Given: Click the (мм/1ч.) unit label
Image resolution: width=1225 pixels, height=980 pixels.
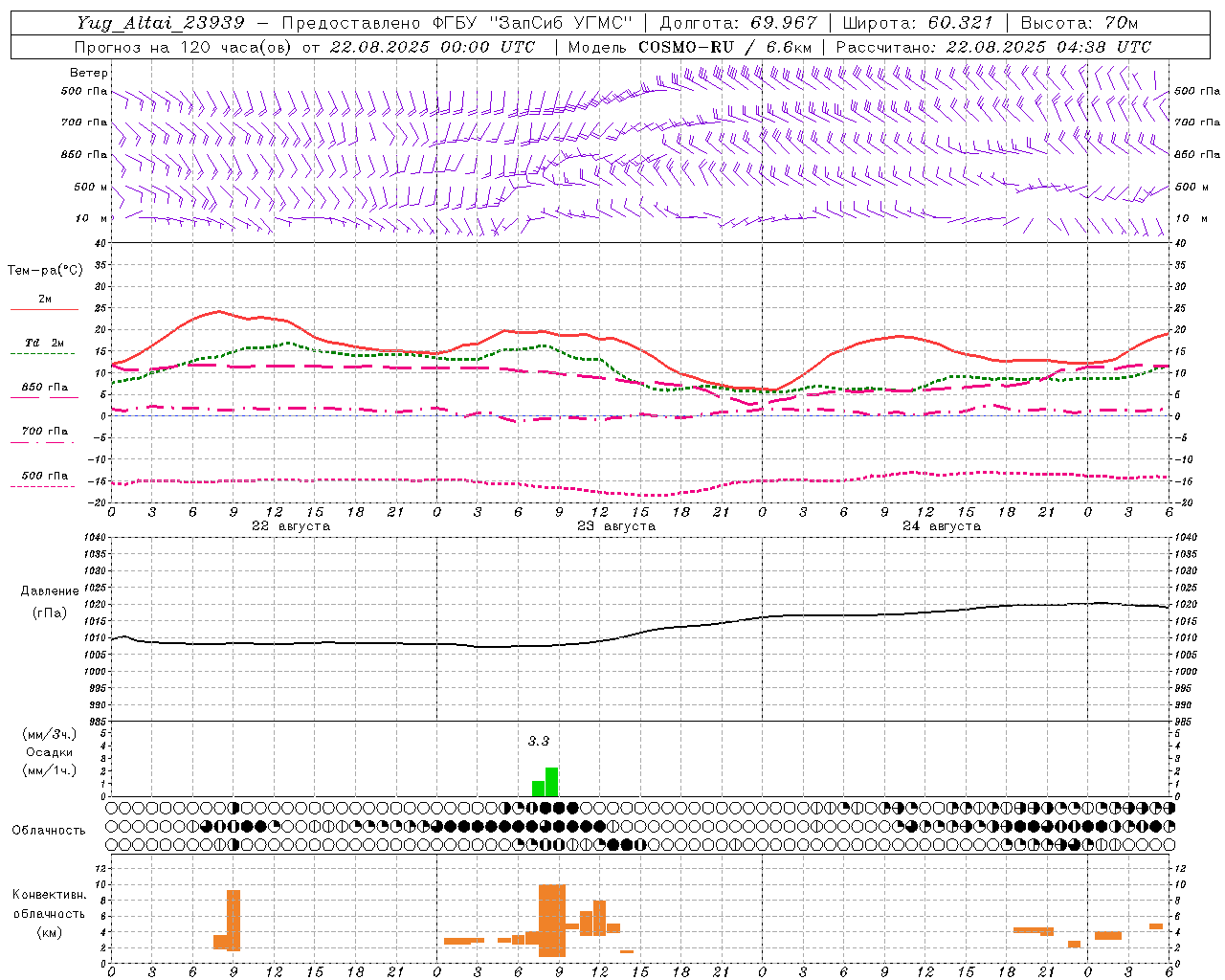Looking at the screenshot, I should click(x=49, y=770).
